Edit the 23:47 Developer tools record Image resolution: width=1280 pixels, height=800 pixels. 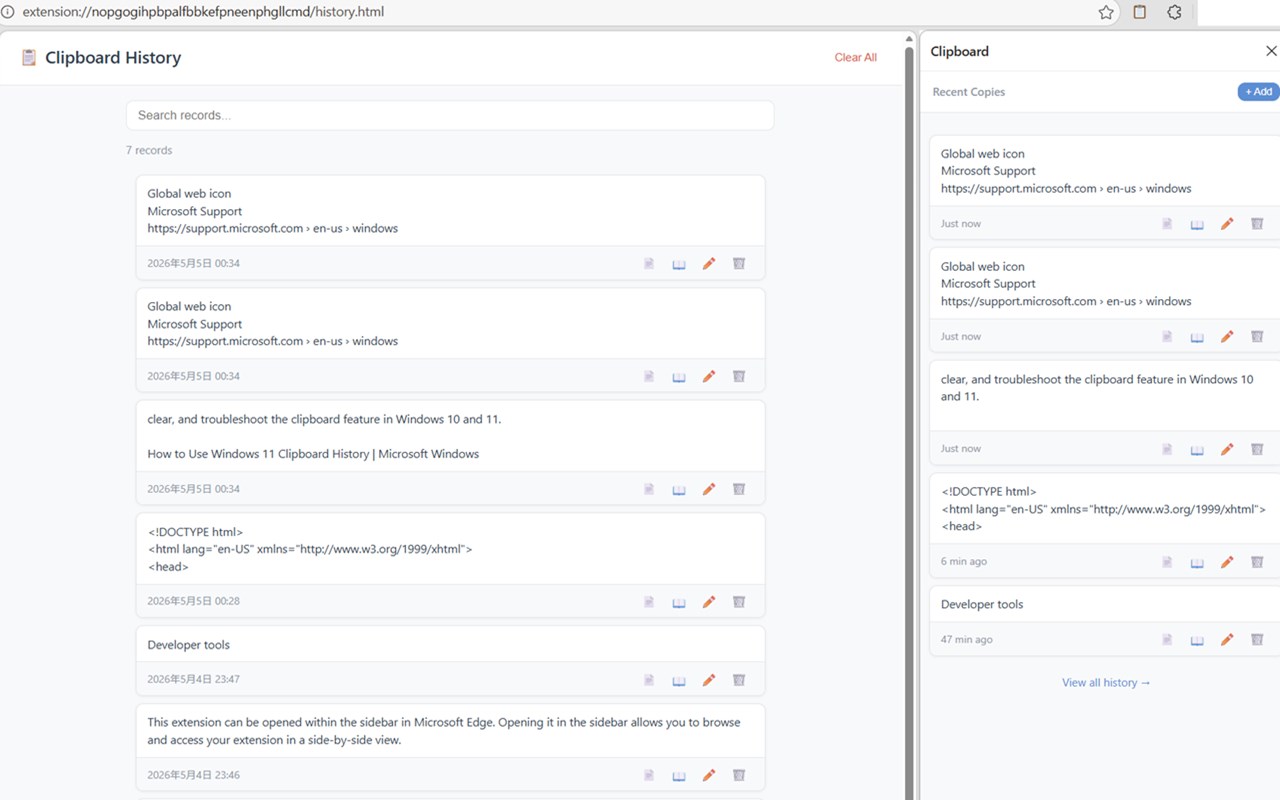coord(709,680)
